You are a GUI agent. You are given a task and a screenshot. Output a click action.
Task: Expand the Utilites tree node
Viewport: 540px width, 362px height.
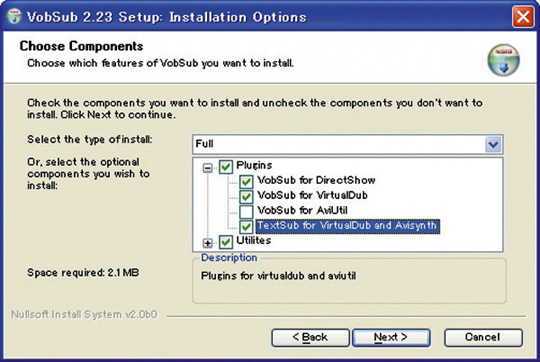pos(207,243)
